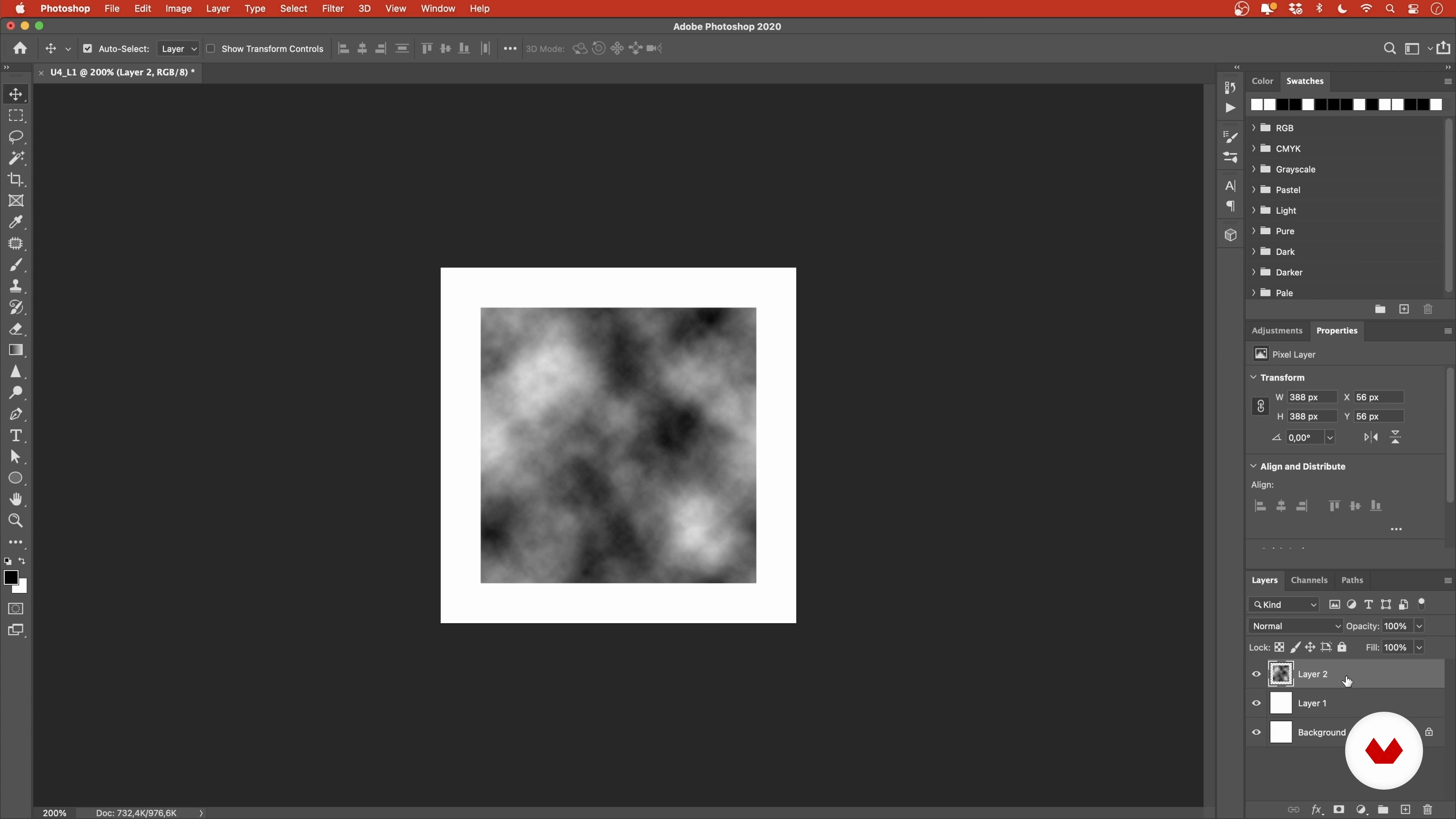Toggle width-height link constraint
Image resolution: width=1456 pixels, height=819 pixels.
pos(1260,406)
